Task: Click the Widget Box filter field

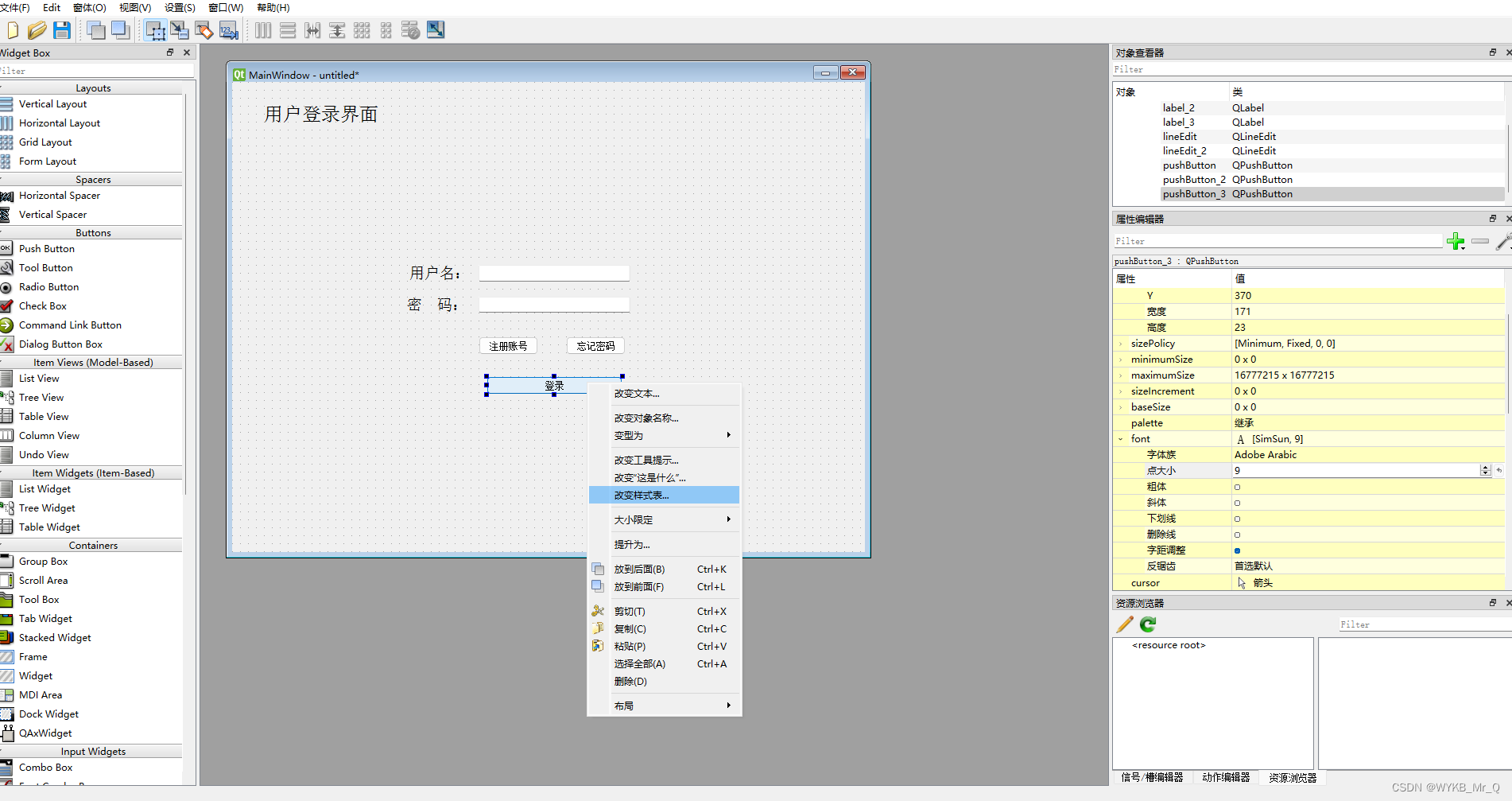Action: (95, 71)
